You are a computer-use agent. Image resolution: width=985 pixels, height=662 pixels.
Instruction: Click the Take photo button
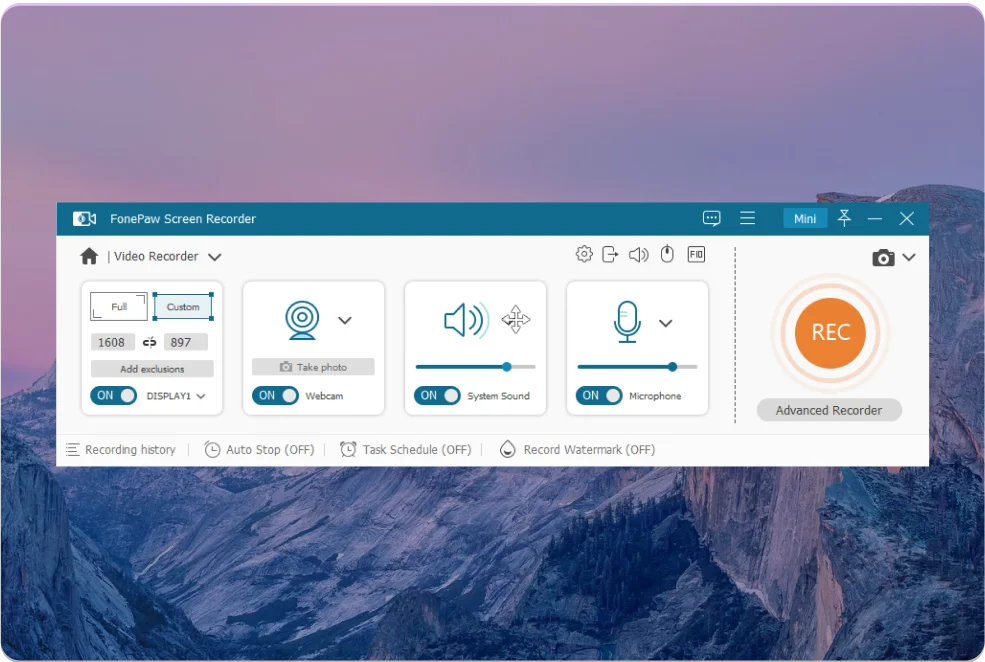point(313,367)
